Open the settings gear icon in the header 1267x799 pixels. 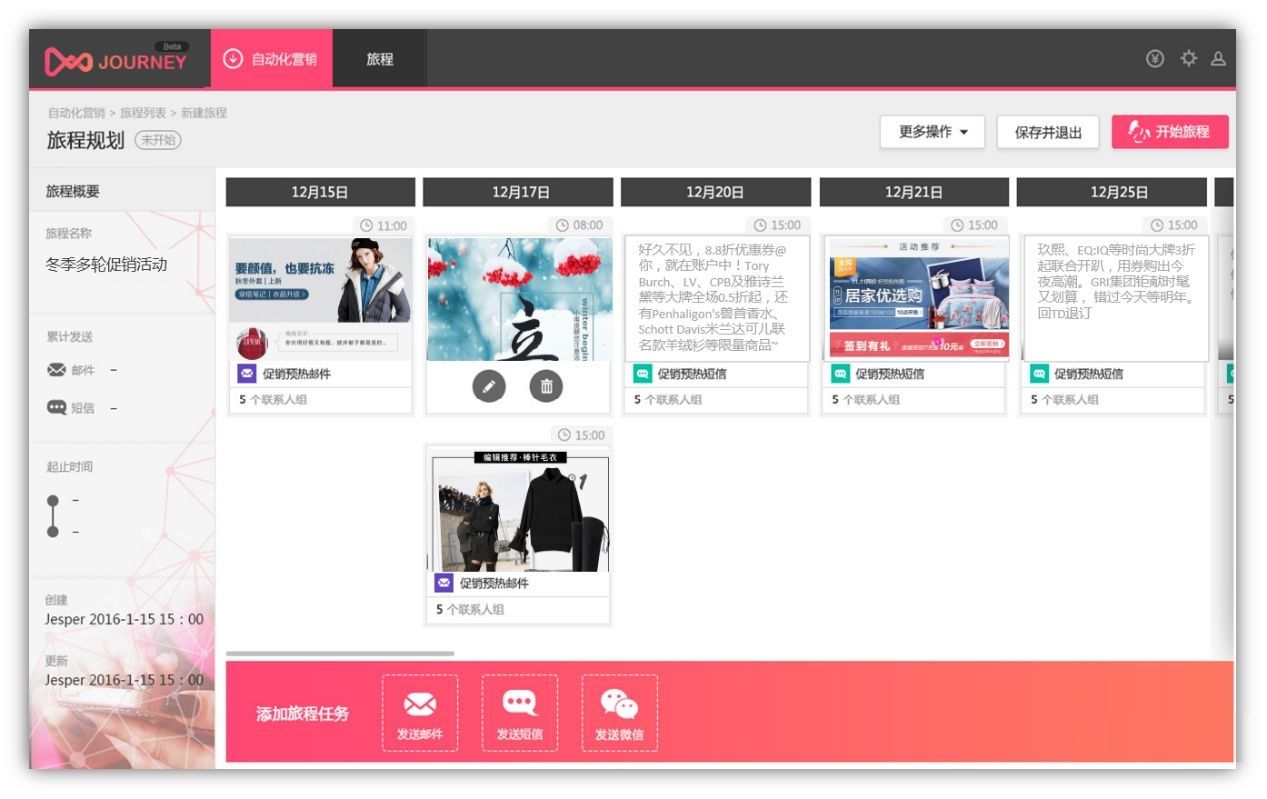pyautogui.click(x=1188, y=58)
